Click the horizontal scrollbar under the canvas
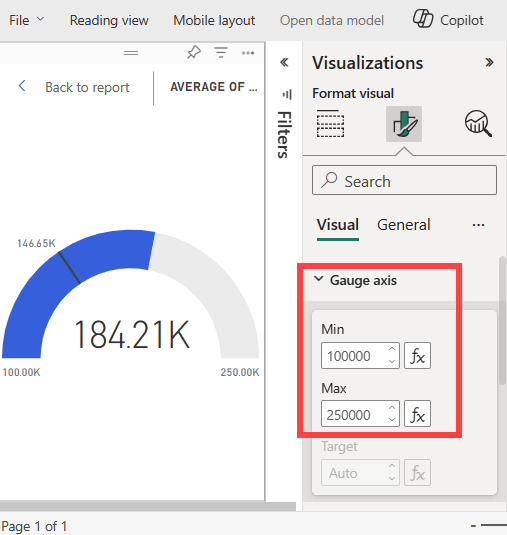The height and width of the screenshot is (535, 507). tap(147, 506)
